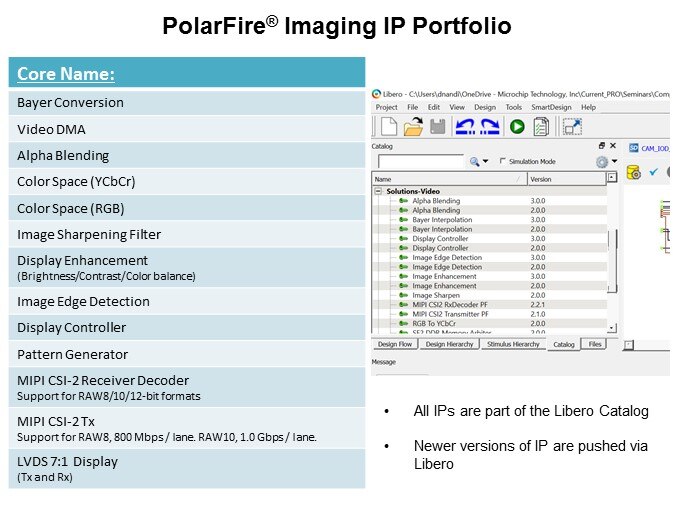Select the Image Sharpen catalog entry
675x506 pixels.
pyautogui.click(x=435, y=295)
